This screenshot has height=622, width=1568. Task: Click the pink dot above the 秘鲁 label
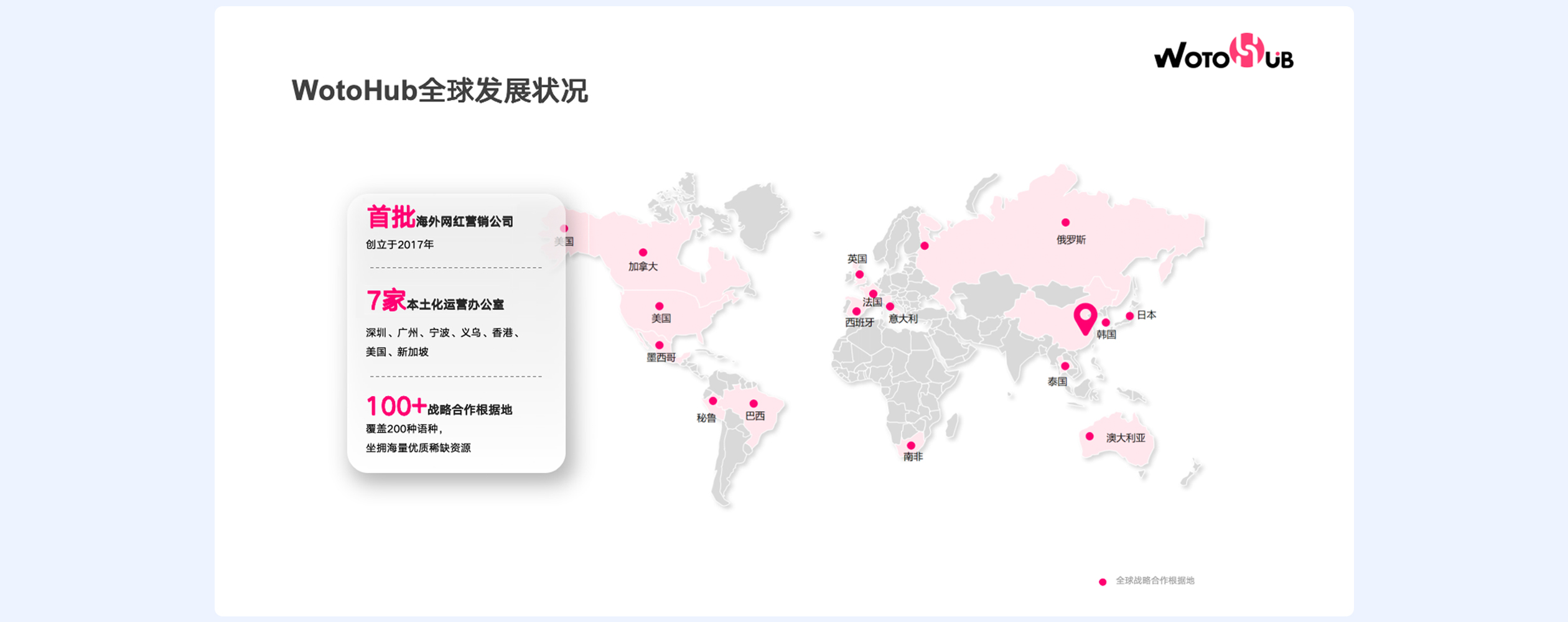(713, 401)
